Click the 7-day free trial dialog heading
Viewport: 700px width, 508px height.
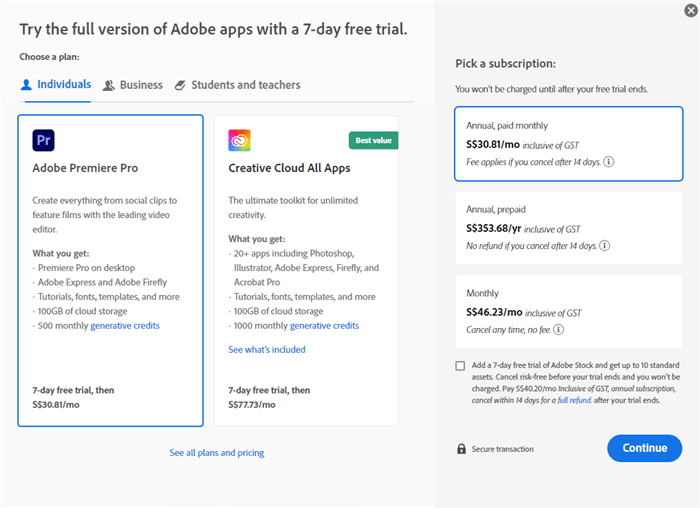coord(213,29)
